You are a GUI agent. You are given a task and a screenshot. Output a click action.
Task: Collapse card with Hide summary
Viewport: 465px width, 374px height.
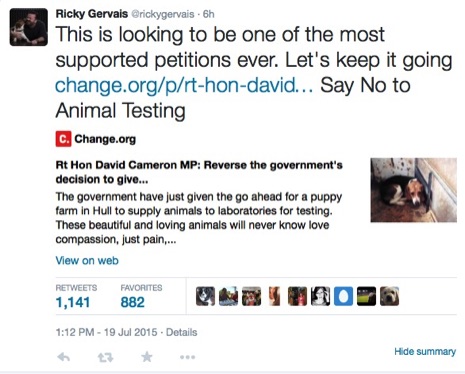click(425, 351)
